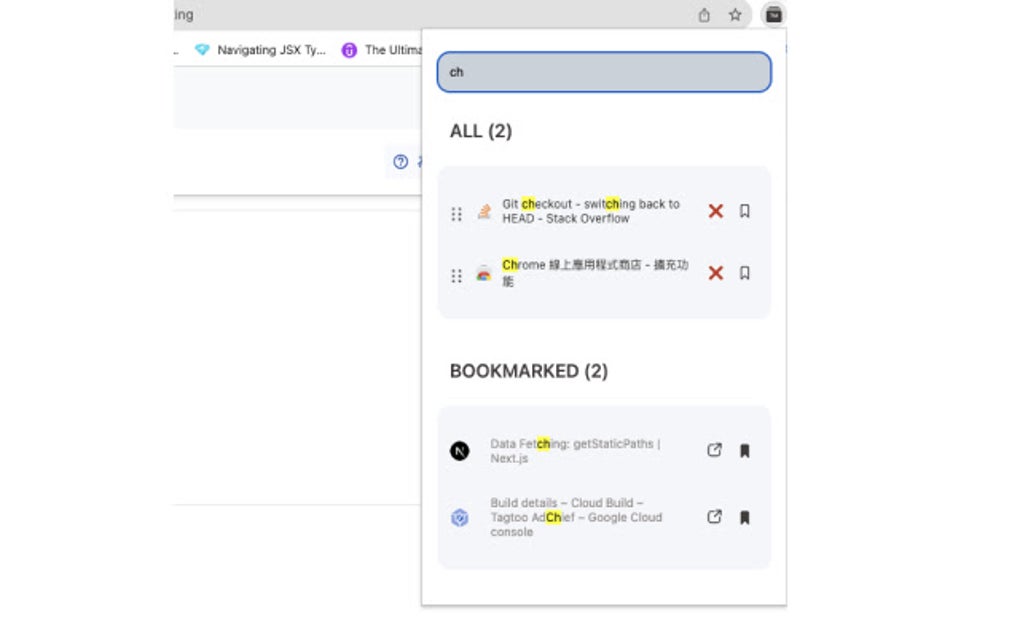Click the star icon beside the address bar

(734, 15)
